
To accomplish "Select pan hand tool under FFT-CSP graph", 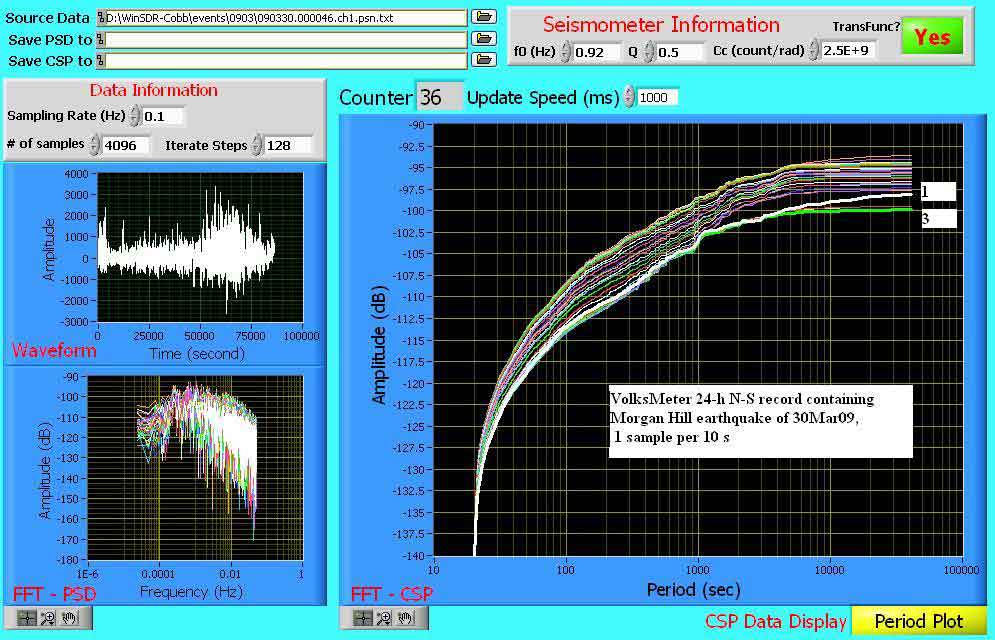I will tap(405, 618).
